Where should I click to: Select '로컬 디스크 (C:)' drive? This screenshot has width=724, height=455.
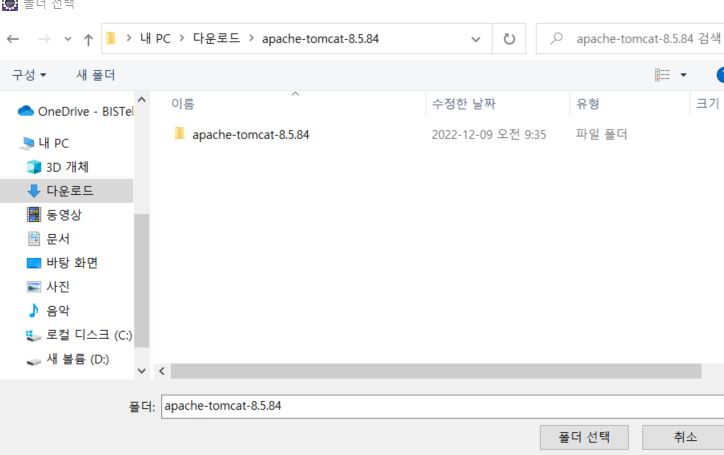[89, 335]
